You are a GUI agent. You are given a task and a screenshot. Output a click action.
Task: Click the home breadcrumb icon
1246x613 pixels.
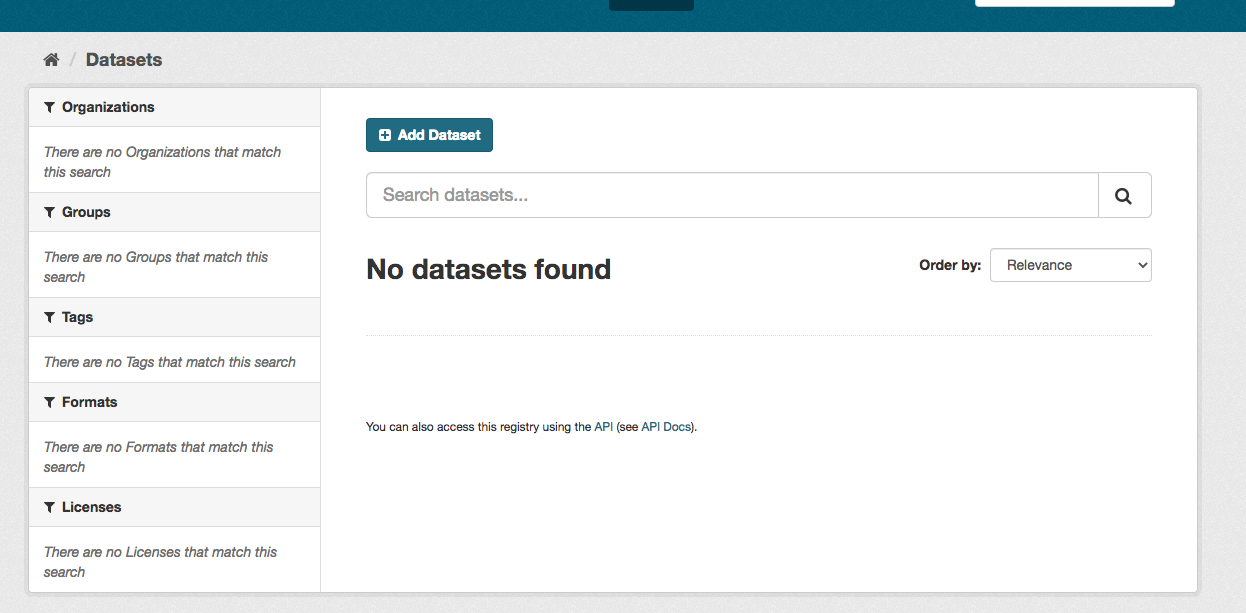[51, 59]
